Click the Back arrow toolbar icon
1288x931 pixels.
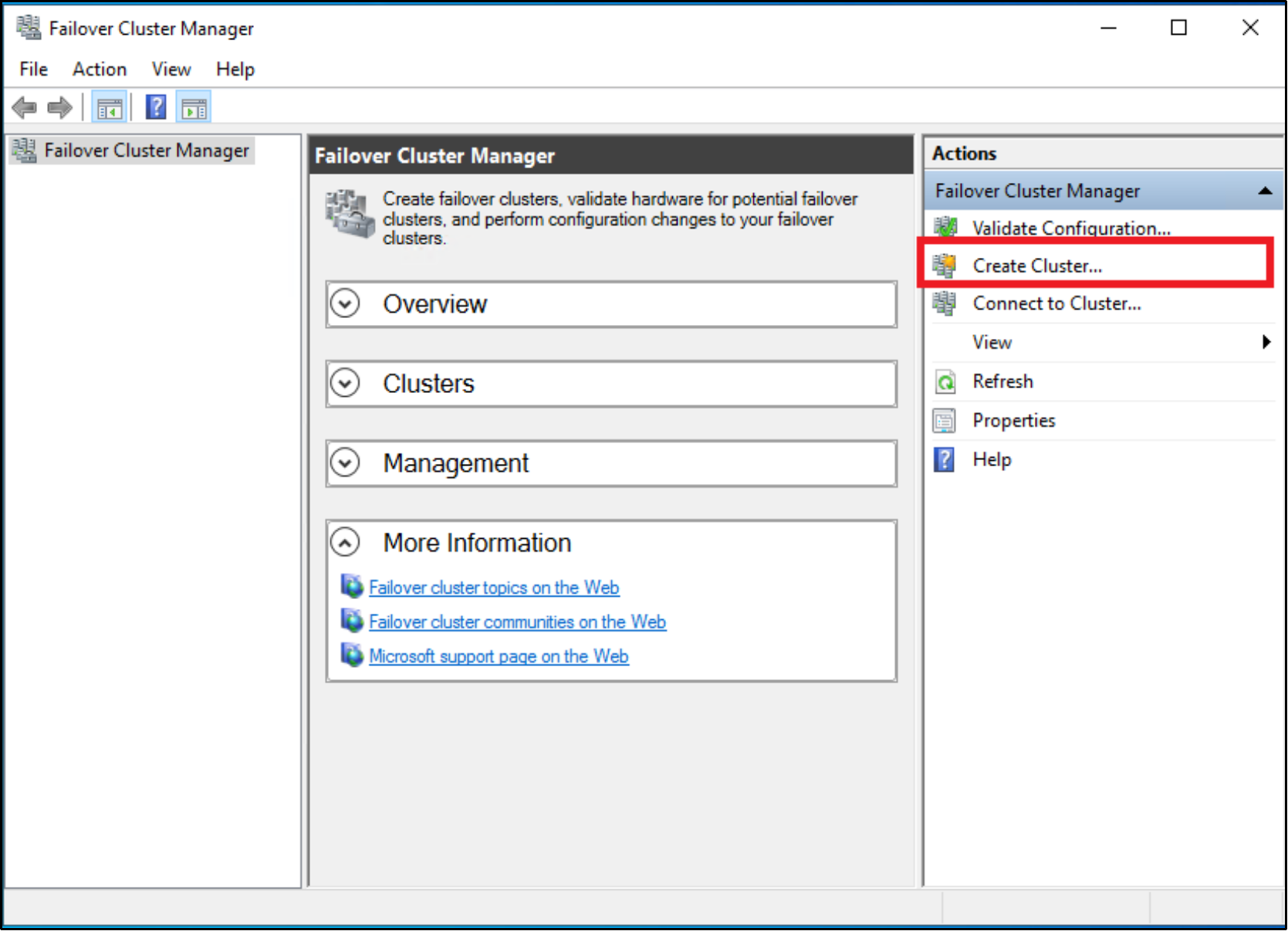pyautogui.click(x=25, y=107)
